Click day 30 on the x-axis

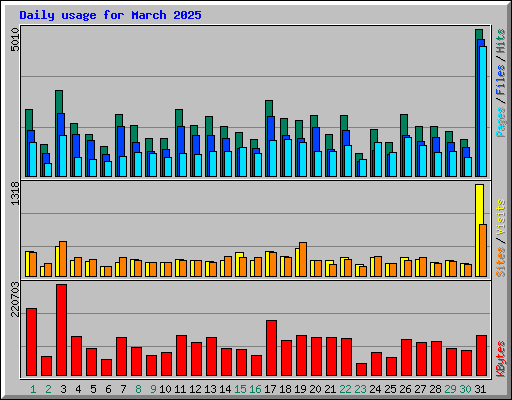[465, 389]
